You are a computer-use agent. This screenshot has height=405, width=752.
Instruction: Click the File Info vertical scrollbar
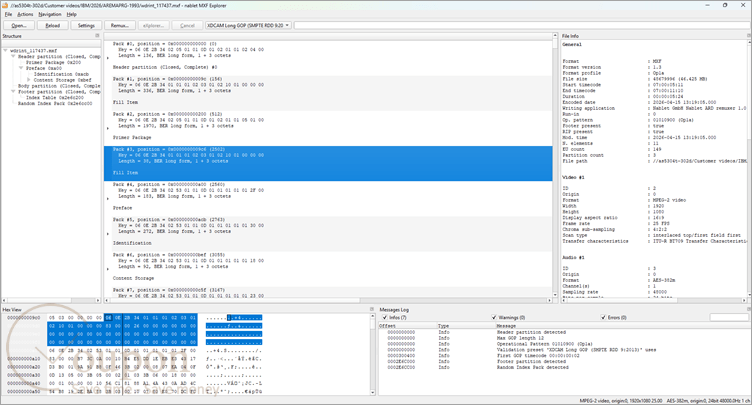pos(750,168)
